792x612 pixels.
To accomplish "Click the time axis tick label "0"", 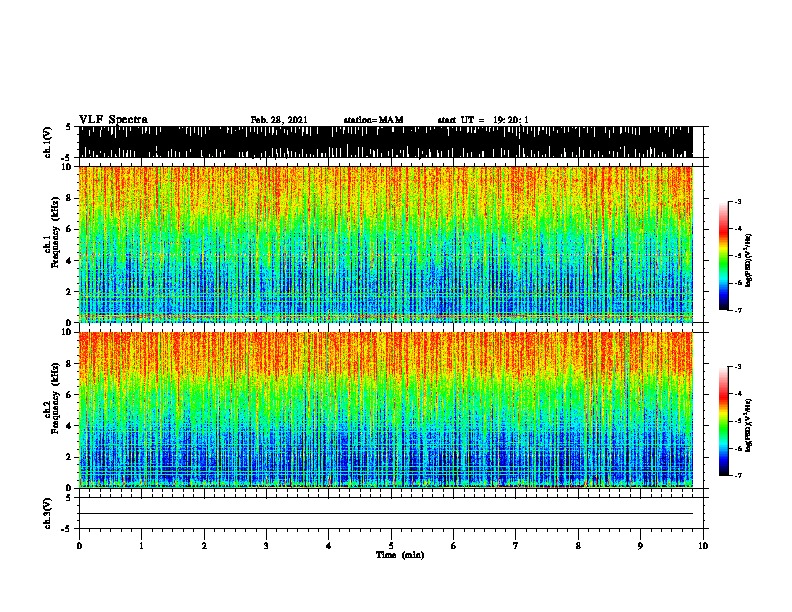I will click(79, 546).
